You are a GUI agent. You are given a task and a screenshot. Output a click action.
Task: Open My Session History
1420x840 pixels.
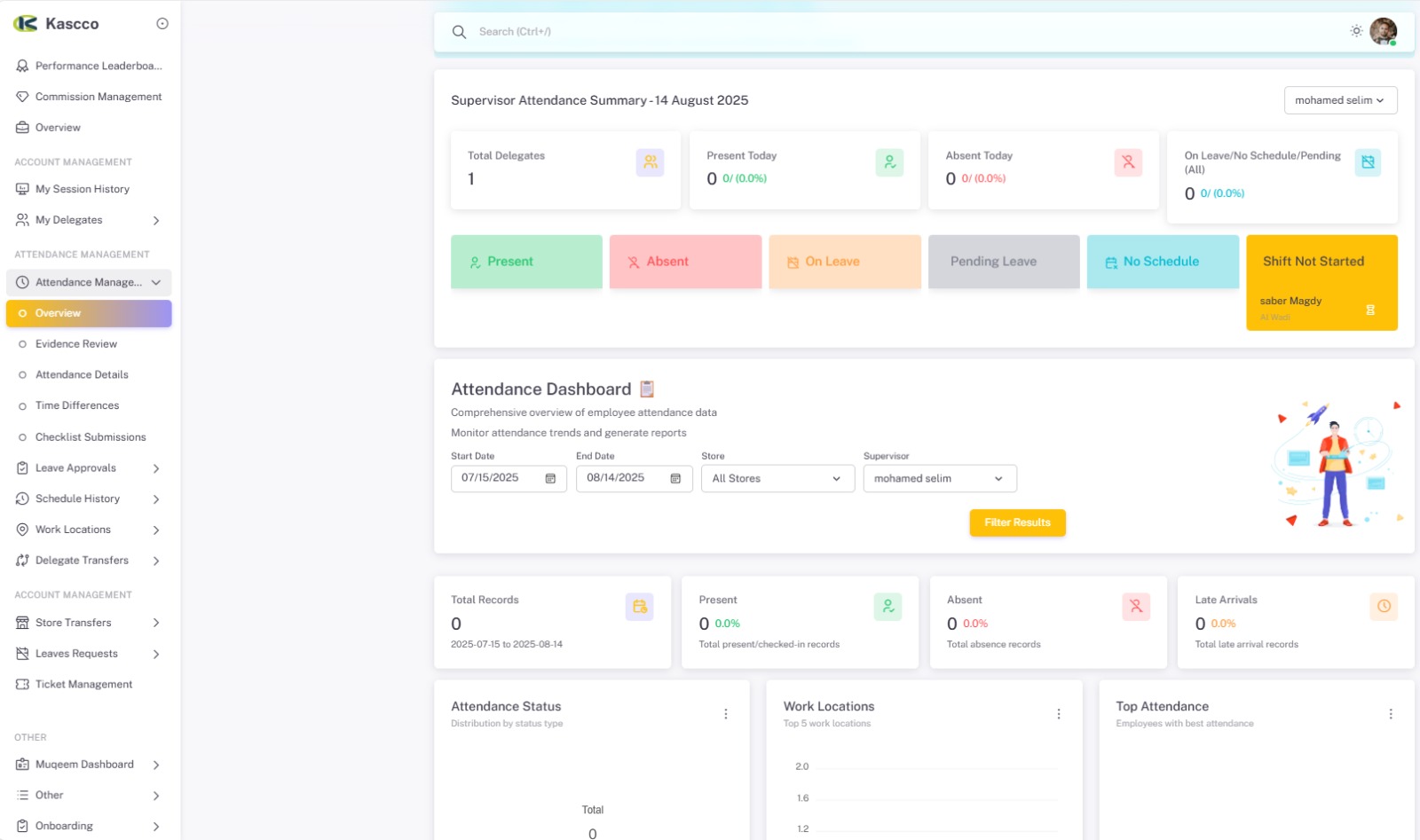89,189
